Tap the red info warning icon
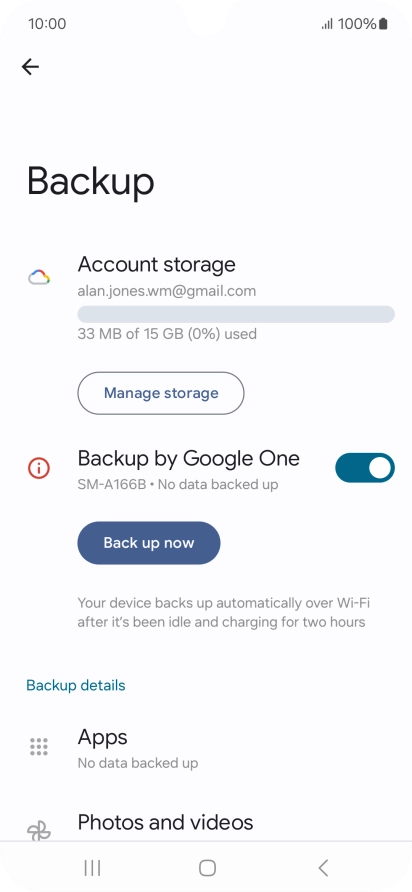Viewport: 412px width, 892px height. point(39,468)
